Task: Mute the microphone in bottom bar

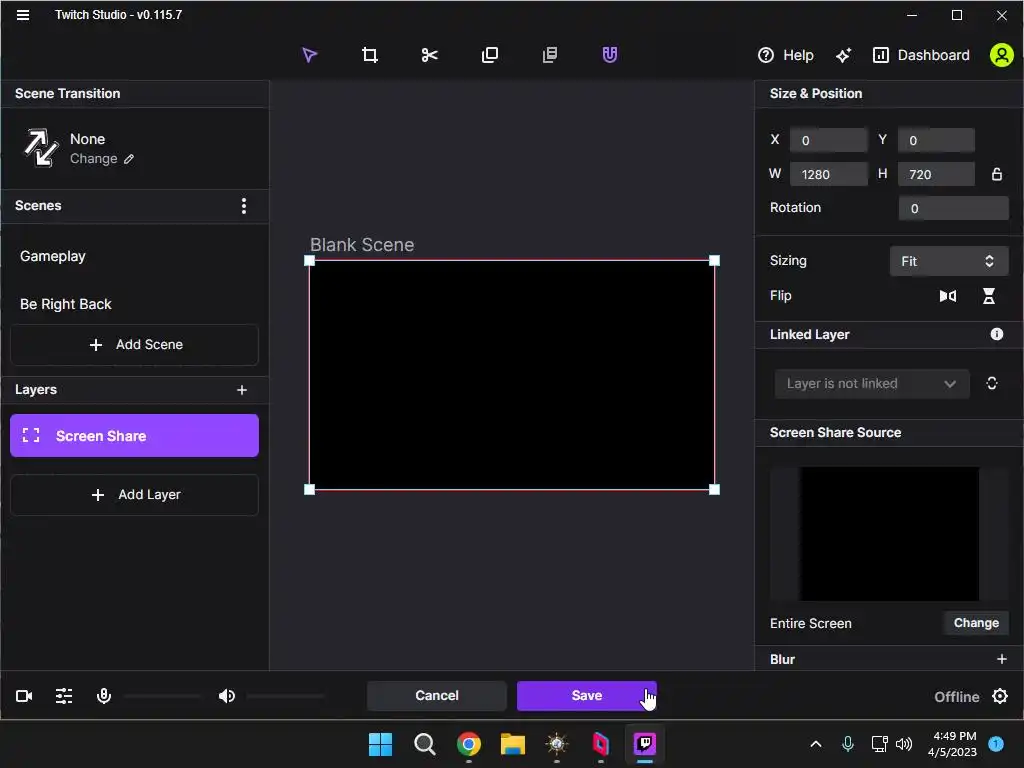Action: pyautogui.click(x=104, y=696)
